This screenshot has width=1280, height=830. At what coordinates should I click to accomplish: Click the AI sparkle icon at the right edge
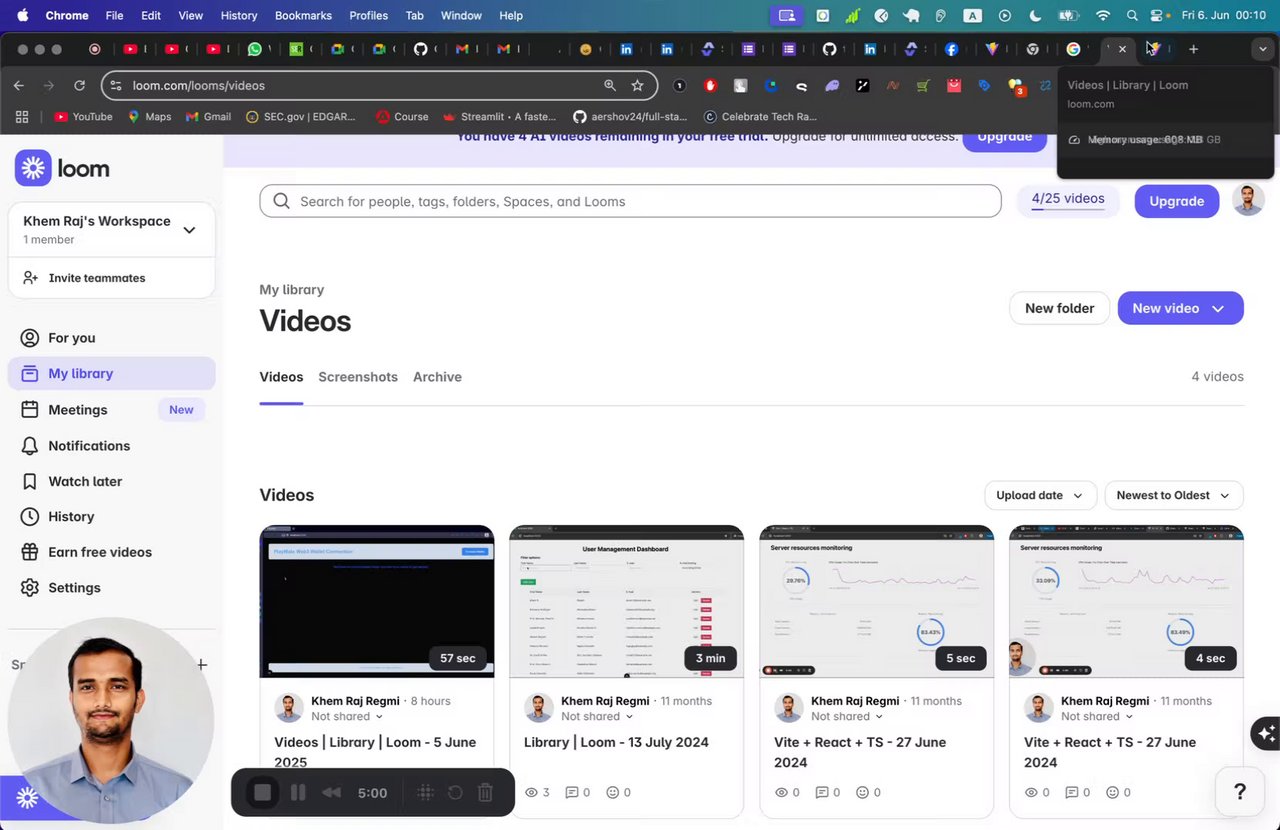[x=1266, y=733]
